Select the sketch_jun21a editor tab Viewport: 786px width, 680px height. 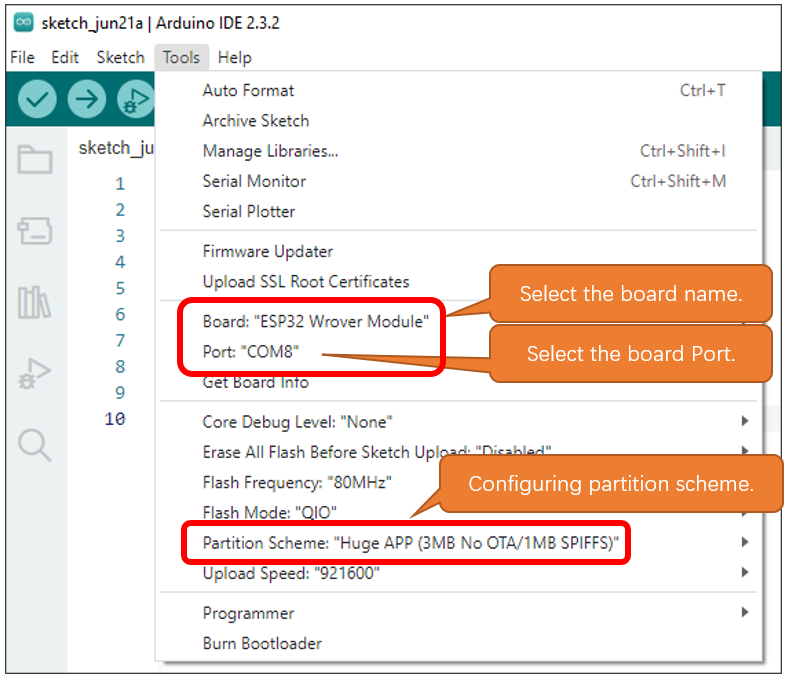point(116,148)
